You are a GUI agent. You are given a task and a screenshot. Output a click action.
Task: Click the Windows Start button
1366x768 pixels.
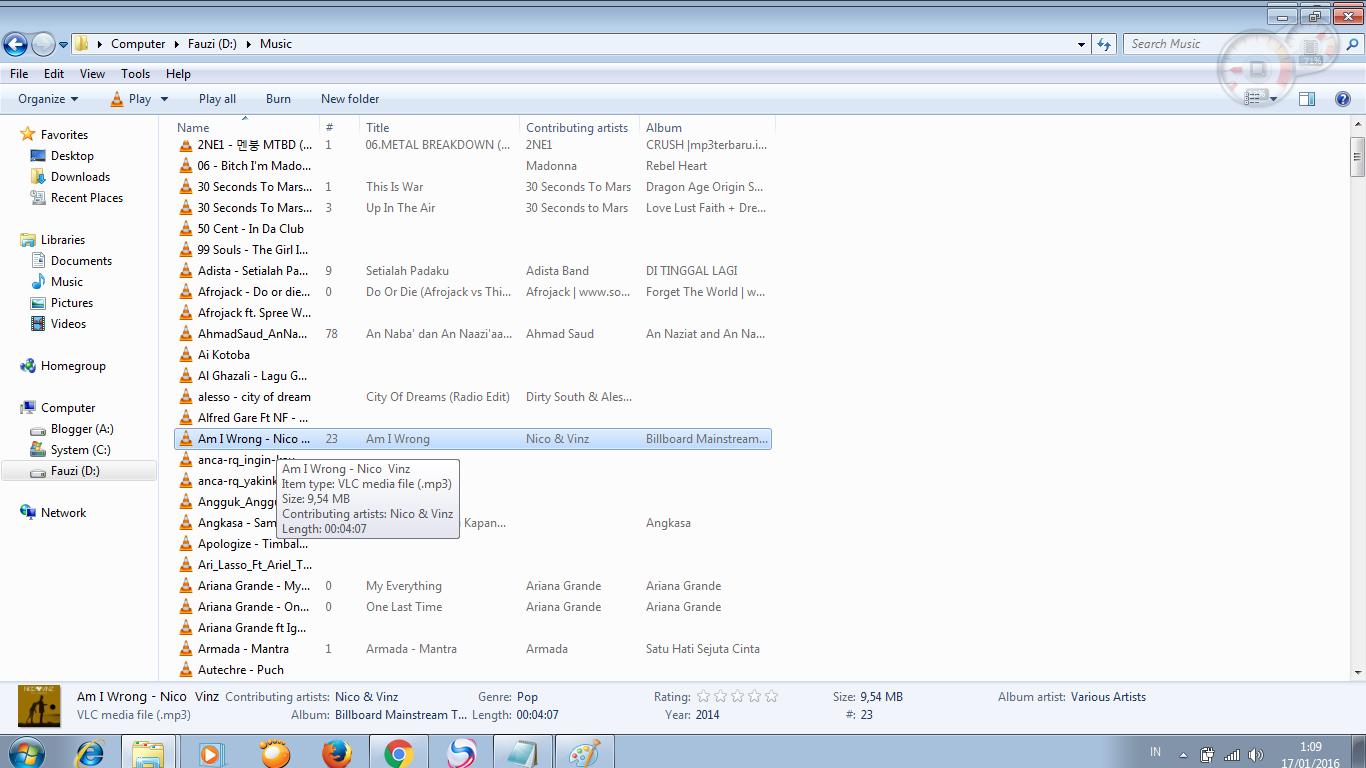25,752
